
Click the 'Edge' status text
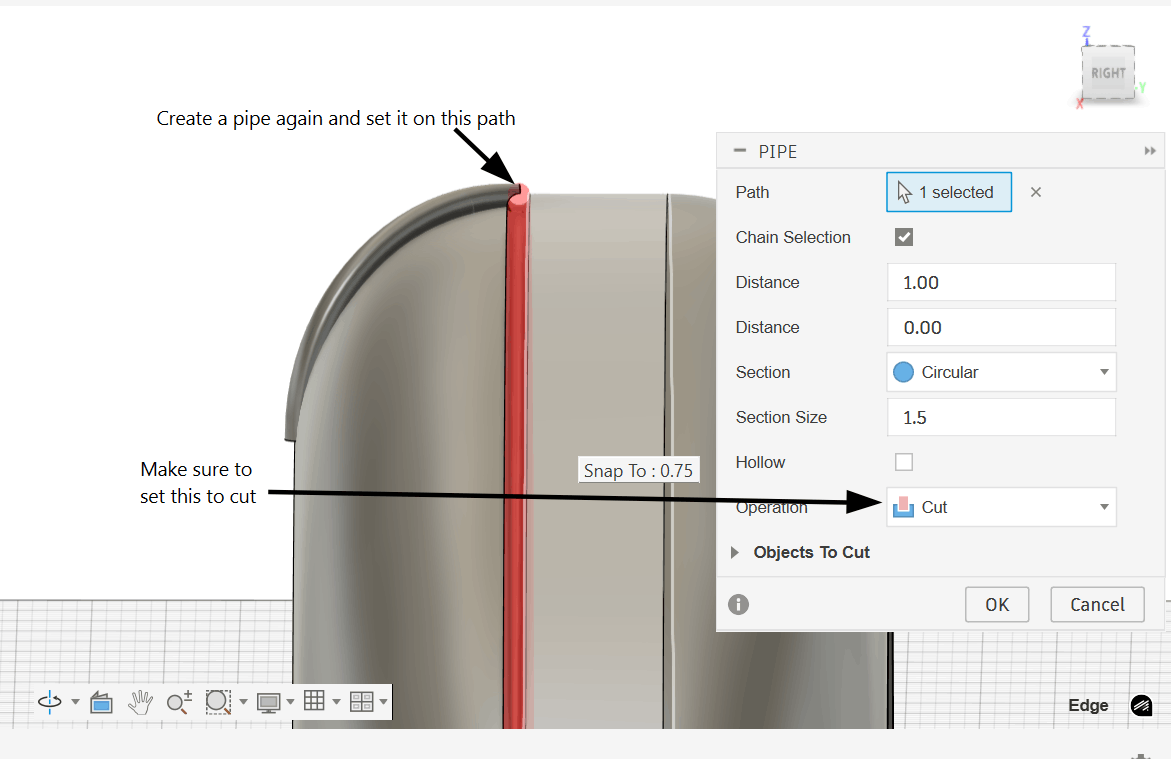[1088, 705]
